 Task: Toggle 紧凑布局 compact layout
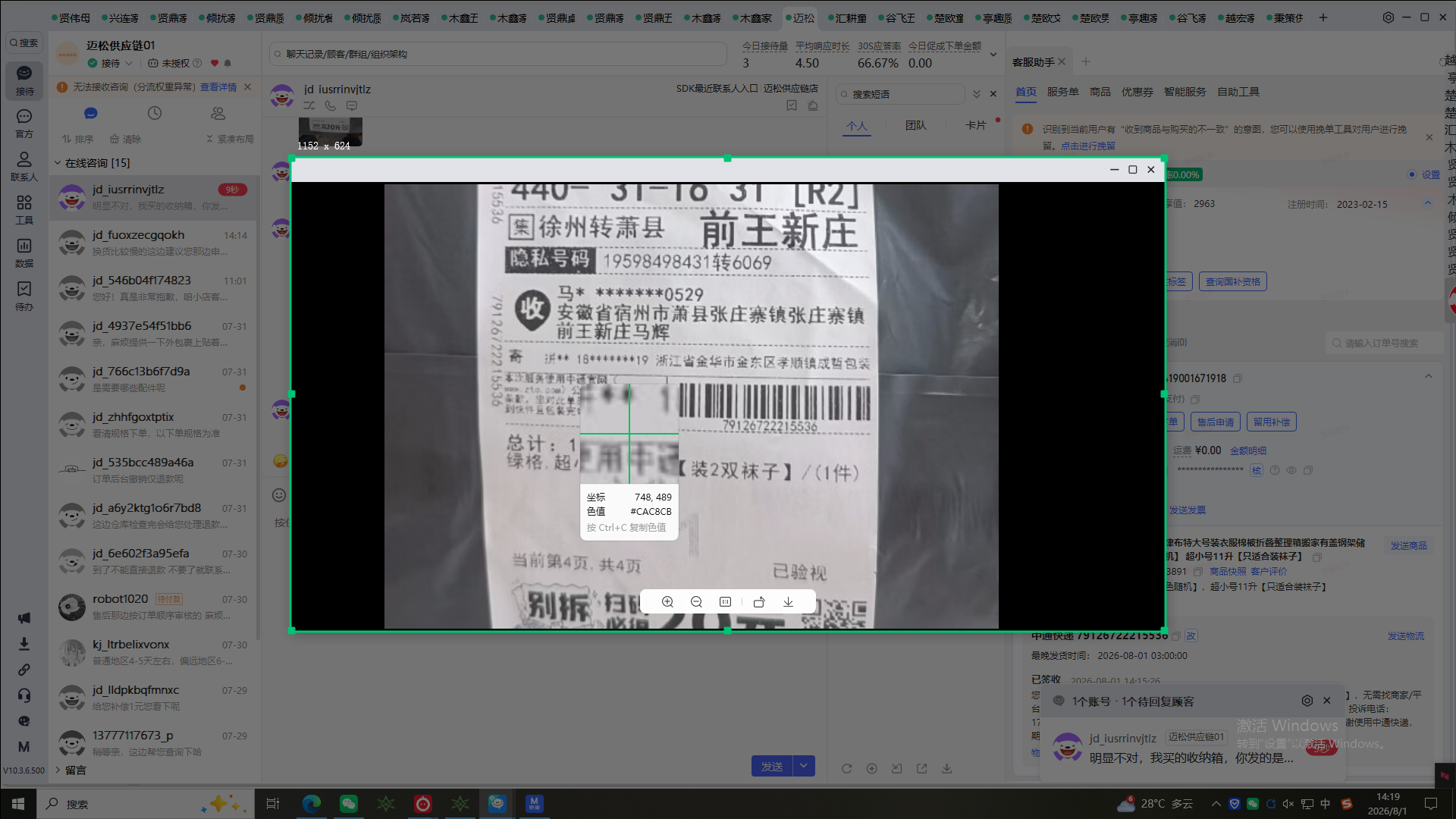tap(230, 140)
